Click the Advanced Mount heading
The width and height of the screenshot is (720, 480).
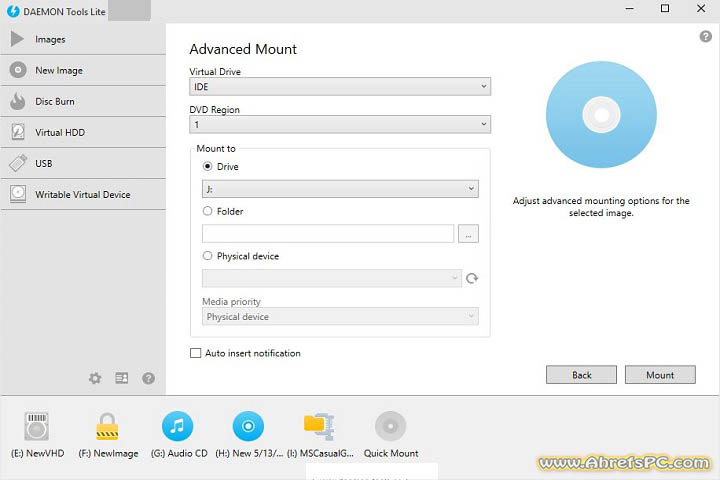click(243, 49)
